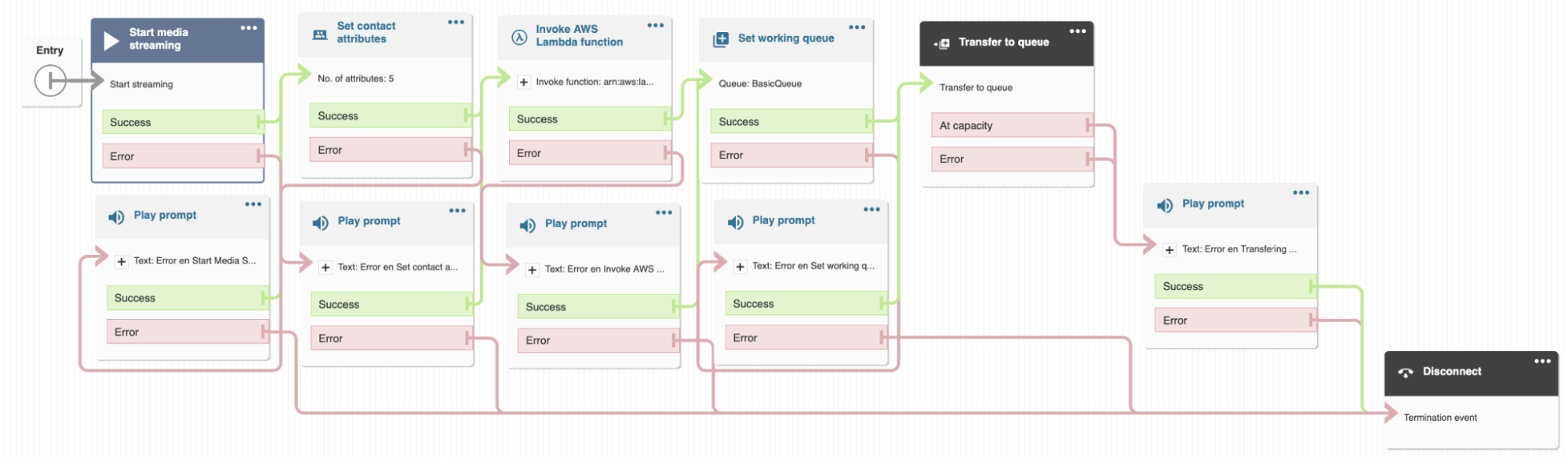Screen dimensions: 1568x457
Task: Expand the Invoke function arn:aws:la... plus
Action: 524,82
